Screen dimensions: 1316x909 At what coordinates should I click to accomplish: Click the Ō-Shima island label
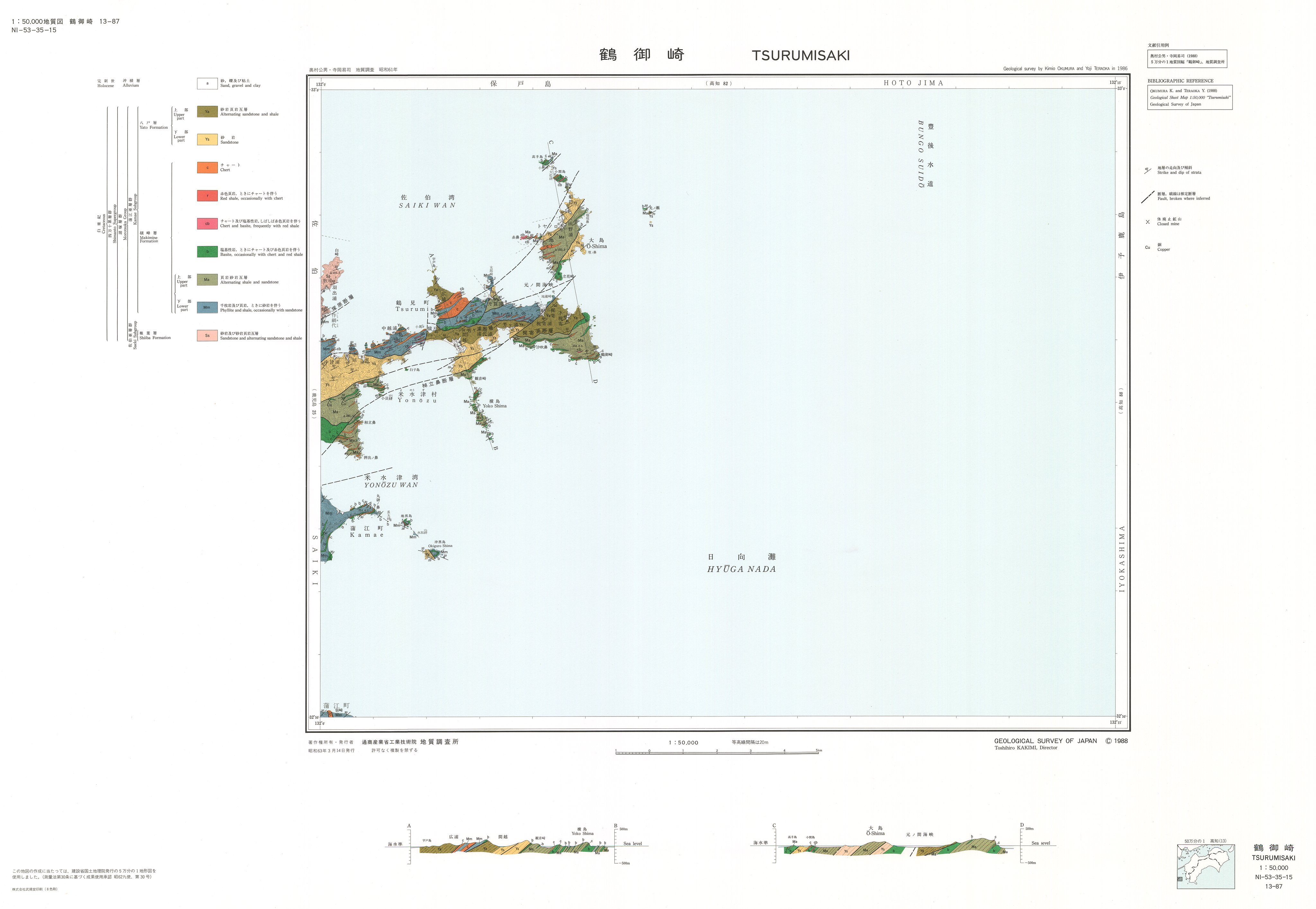(x=597, y=246)
